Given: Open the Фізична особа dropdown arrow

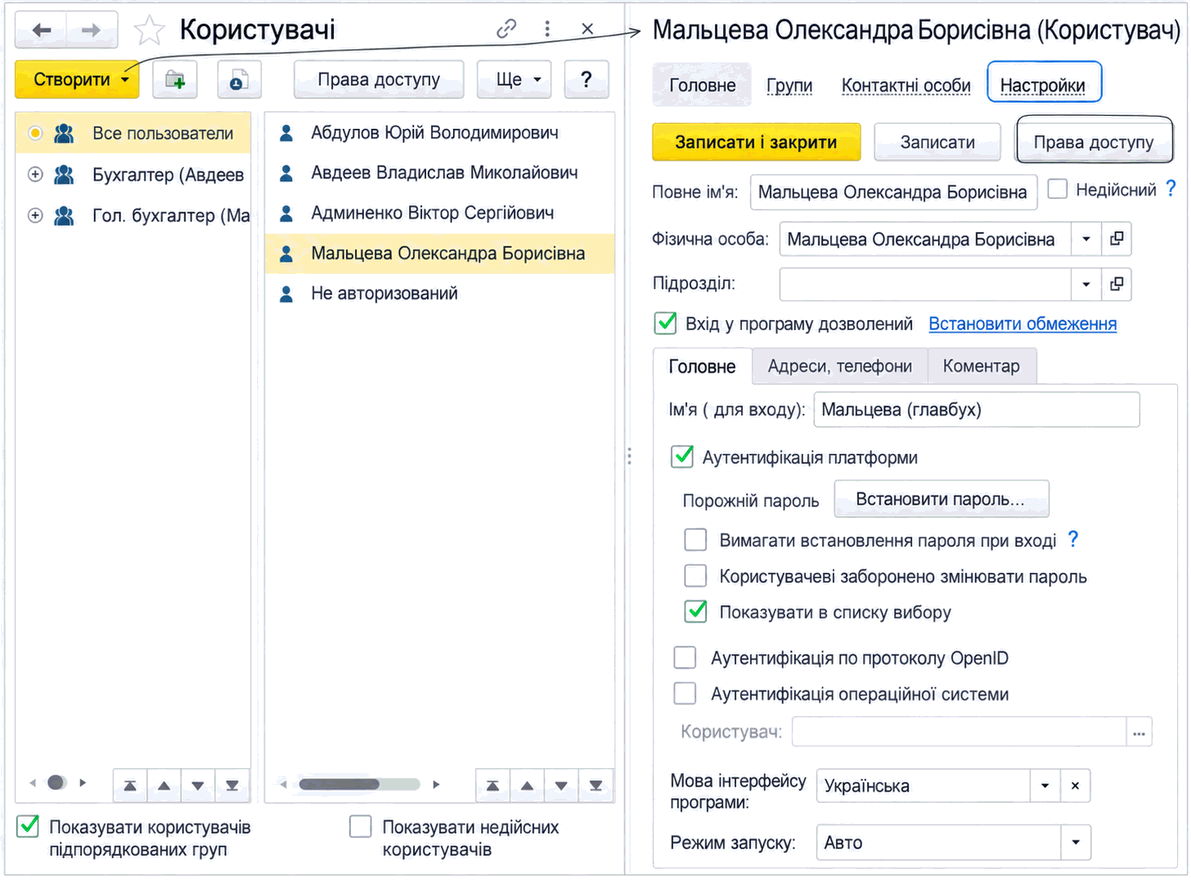Looking at the screenshot, I should pyautogui.click(x=1086, y=239).
